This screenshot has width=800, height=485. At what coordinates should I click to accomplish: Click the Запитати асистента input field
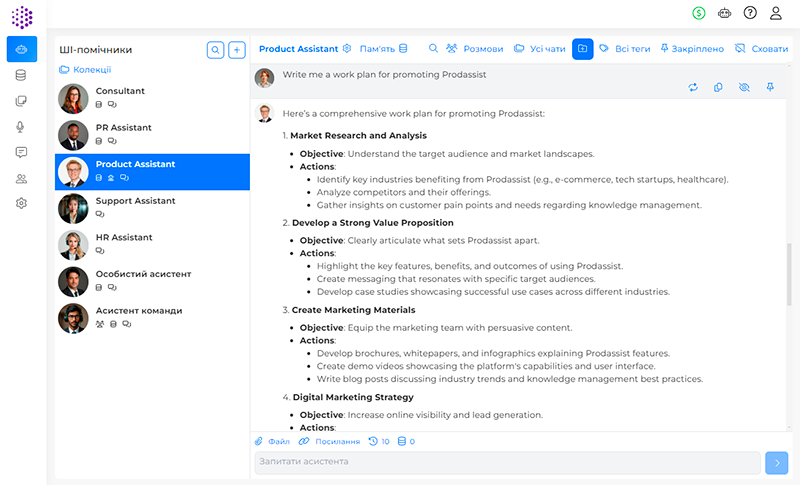pyautogui.click(x=507, y=462)
